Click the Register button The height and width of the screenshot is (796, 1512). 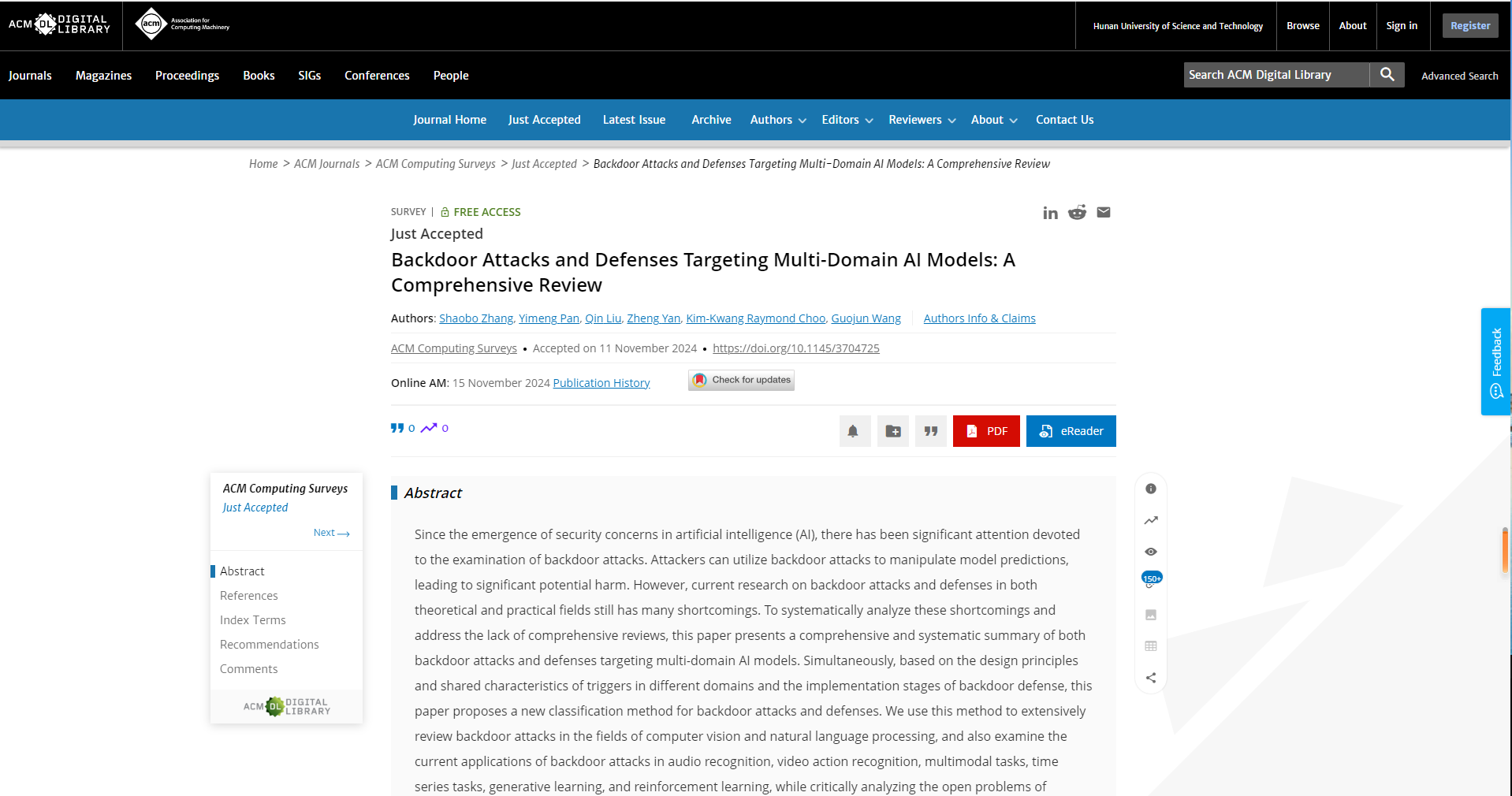click(1470, 26)
